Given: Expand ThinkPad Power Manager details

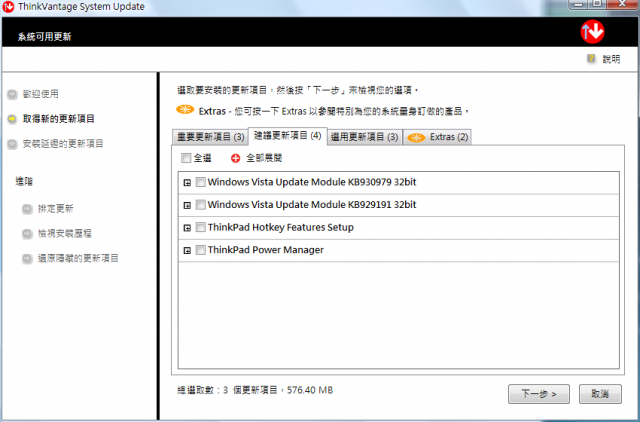Looking at the screenshot, I should click(x=187, y=250).
